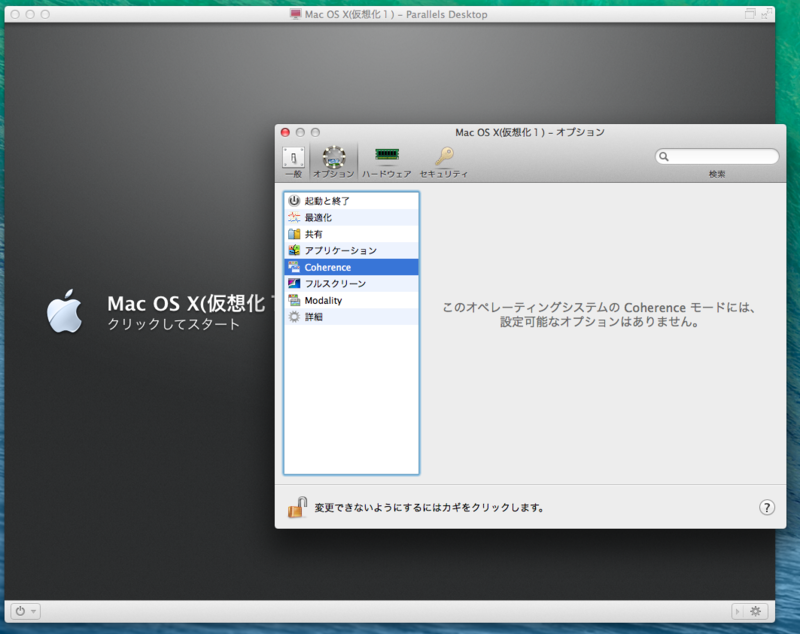Click the folder icon beside 共有

[294, 234]
